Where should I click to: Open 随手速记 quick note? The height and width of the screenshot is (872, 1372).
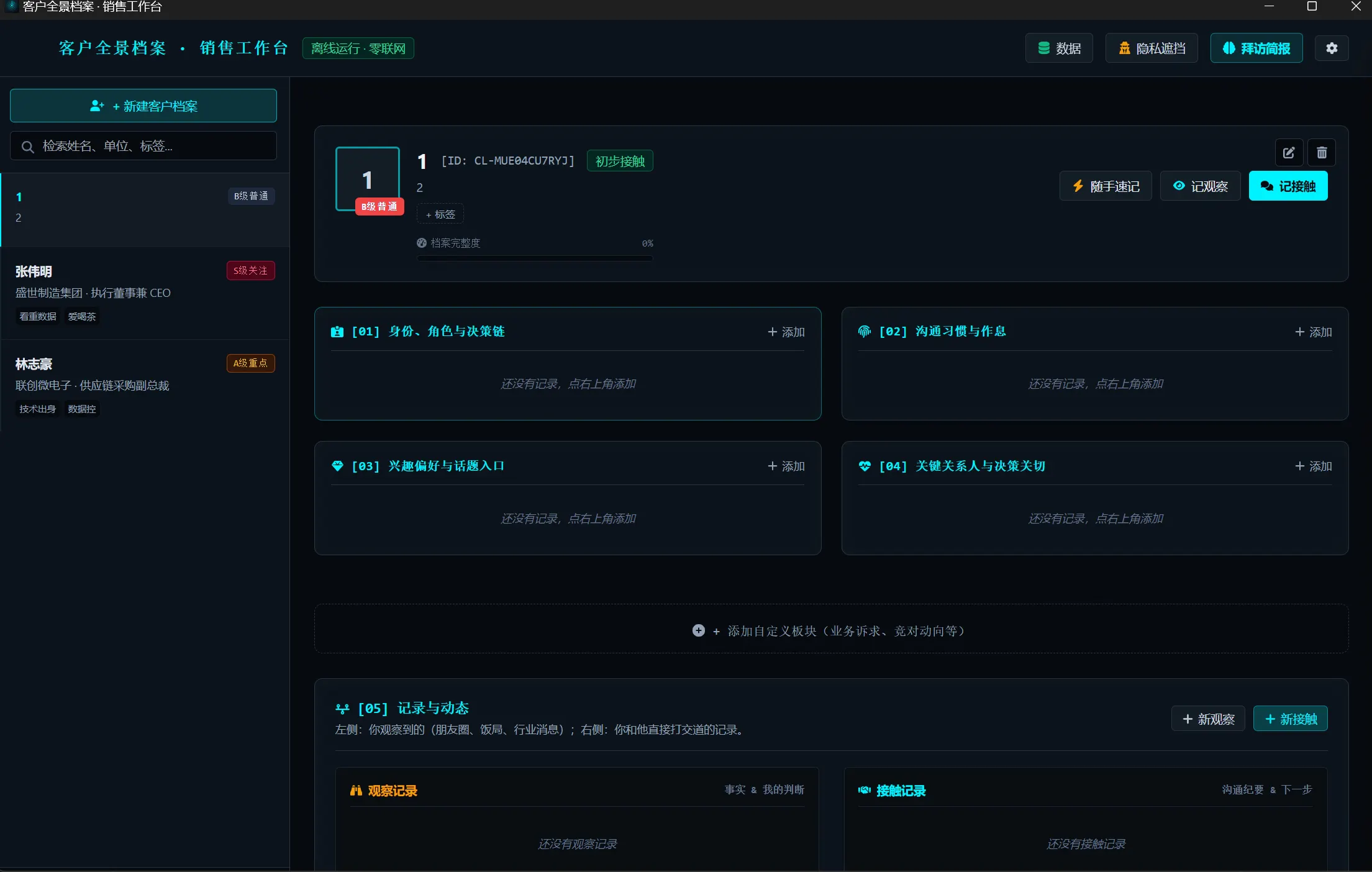click(1106, 186)
